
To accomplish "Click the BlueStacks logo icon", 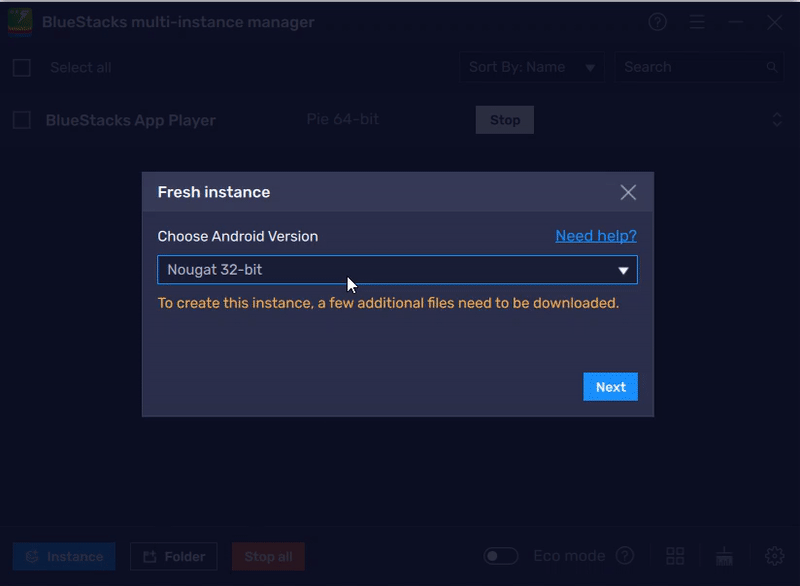I will click(20, 22).
